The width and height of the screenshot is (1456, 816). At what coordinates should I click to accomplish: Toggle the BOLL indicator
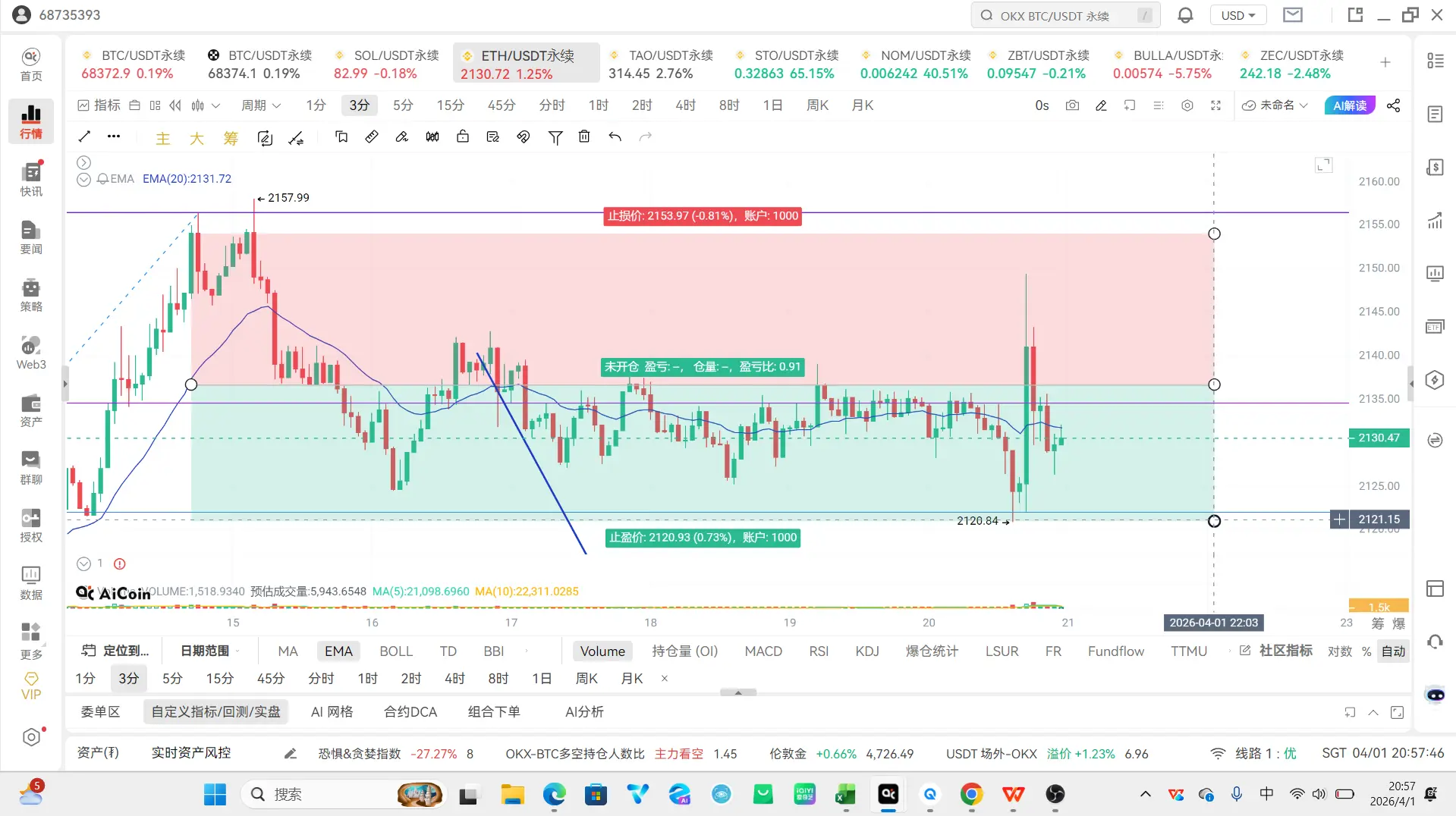tap(396, 651)
